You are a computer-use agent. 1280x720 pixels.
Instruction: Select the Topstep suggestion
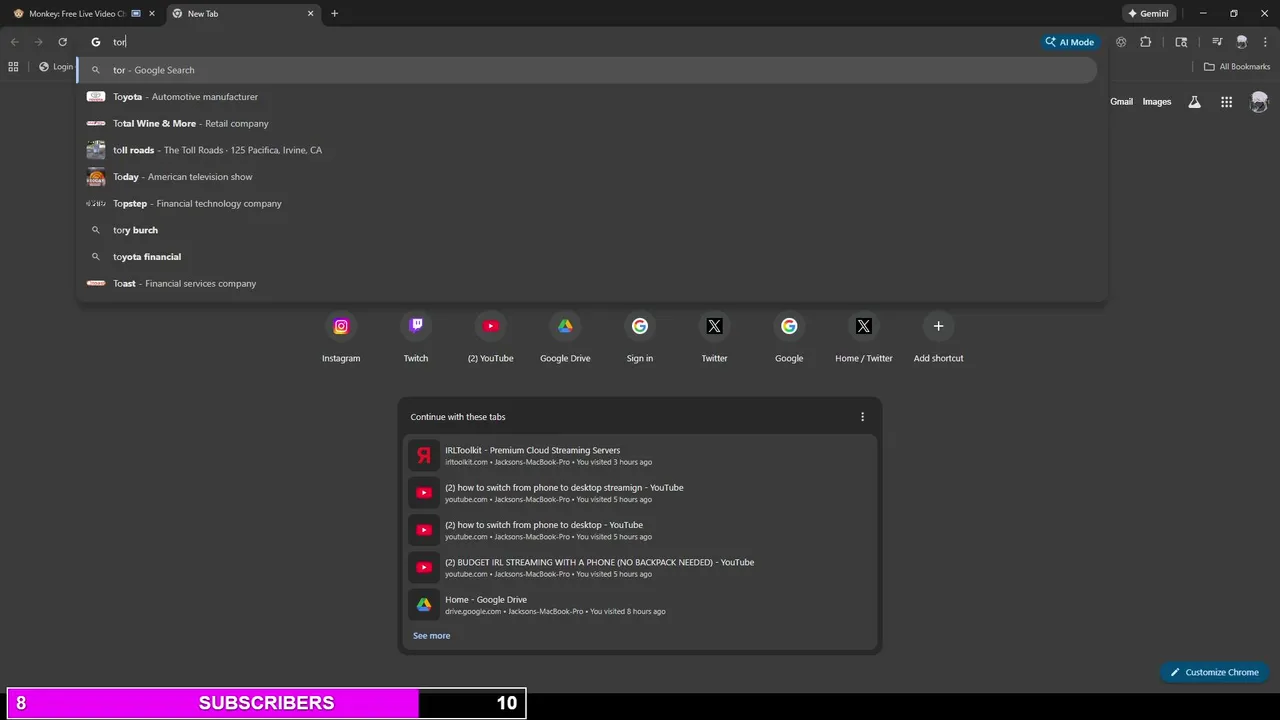(x=587, y=203)
